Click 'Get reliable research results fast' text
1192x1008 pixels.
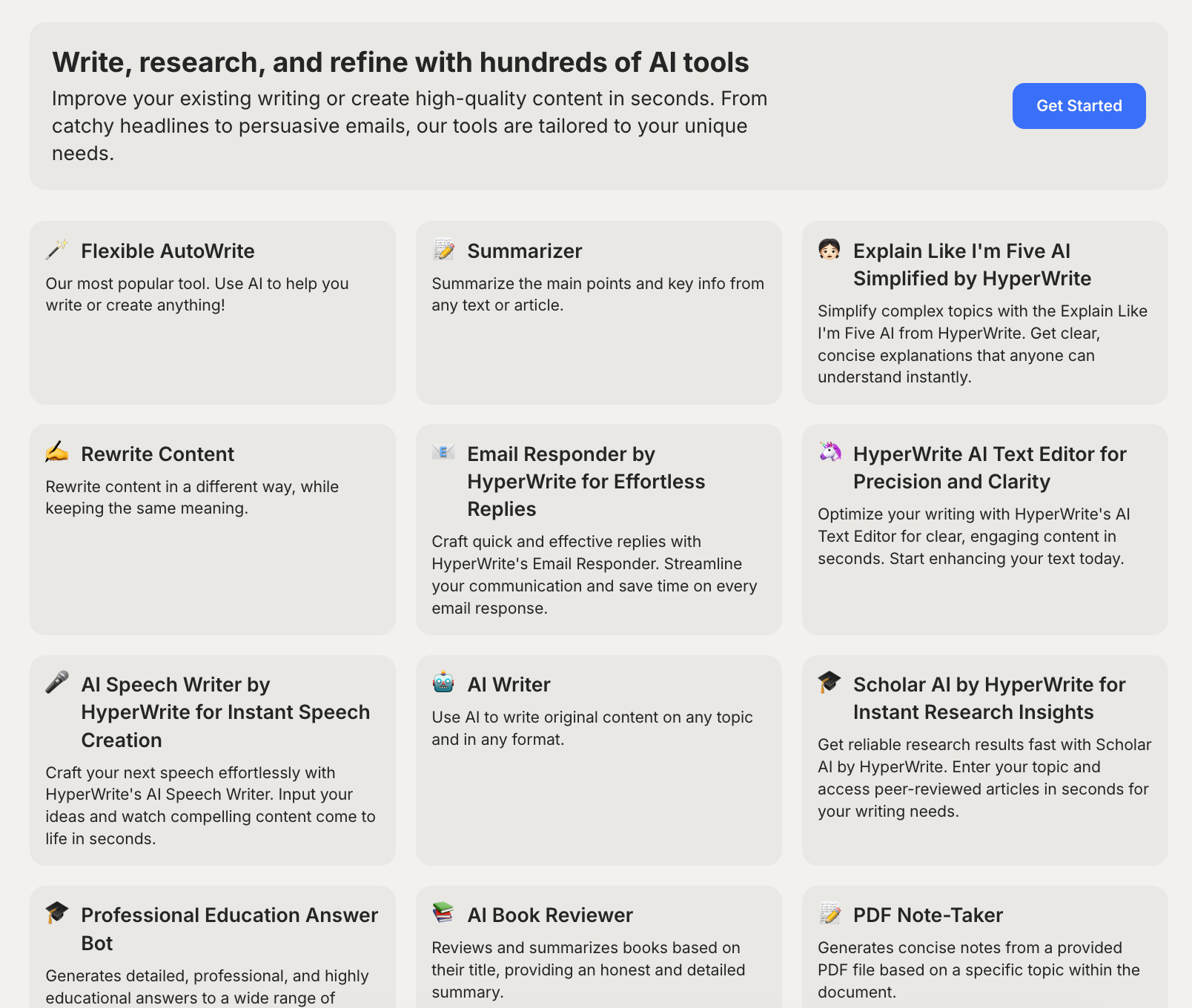984,777
